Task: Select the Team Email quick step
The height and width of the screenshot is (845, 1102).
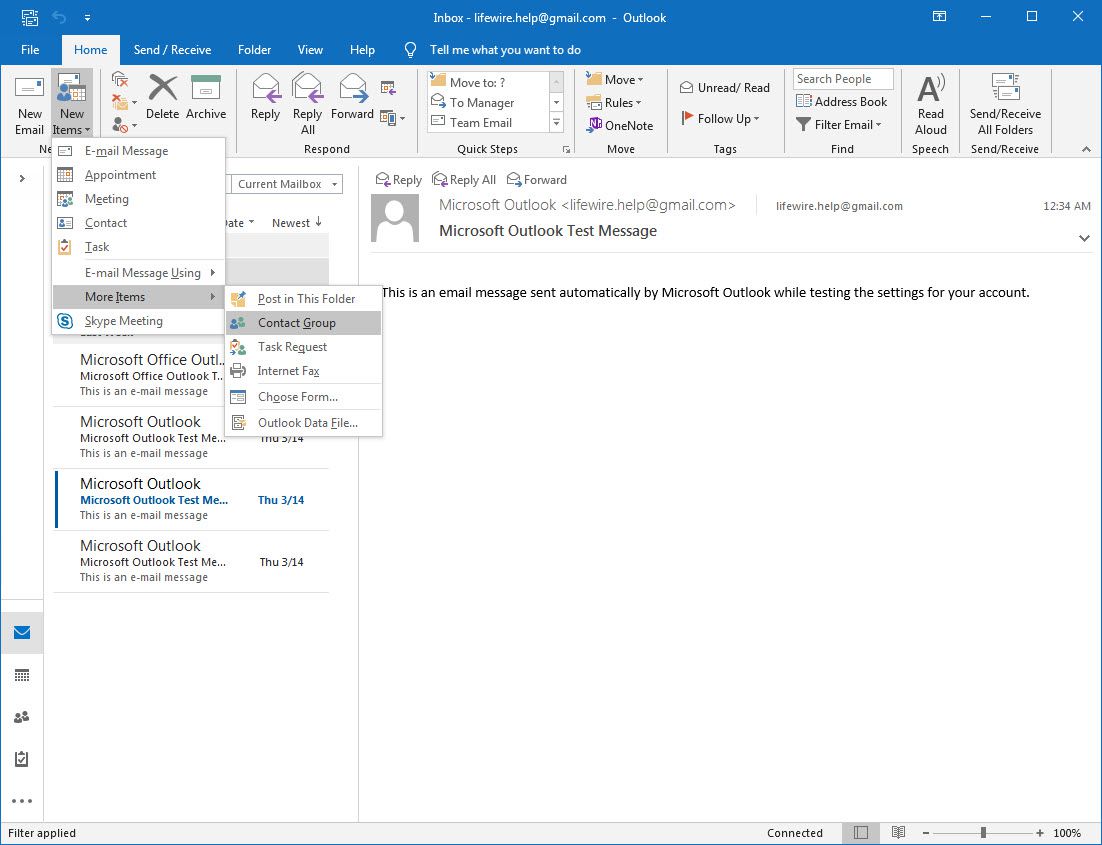Action: tap(488, 122)
